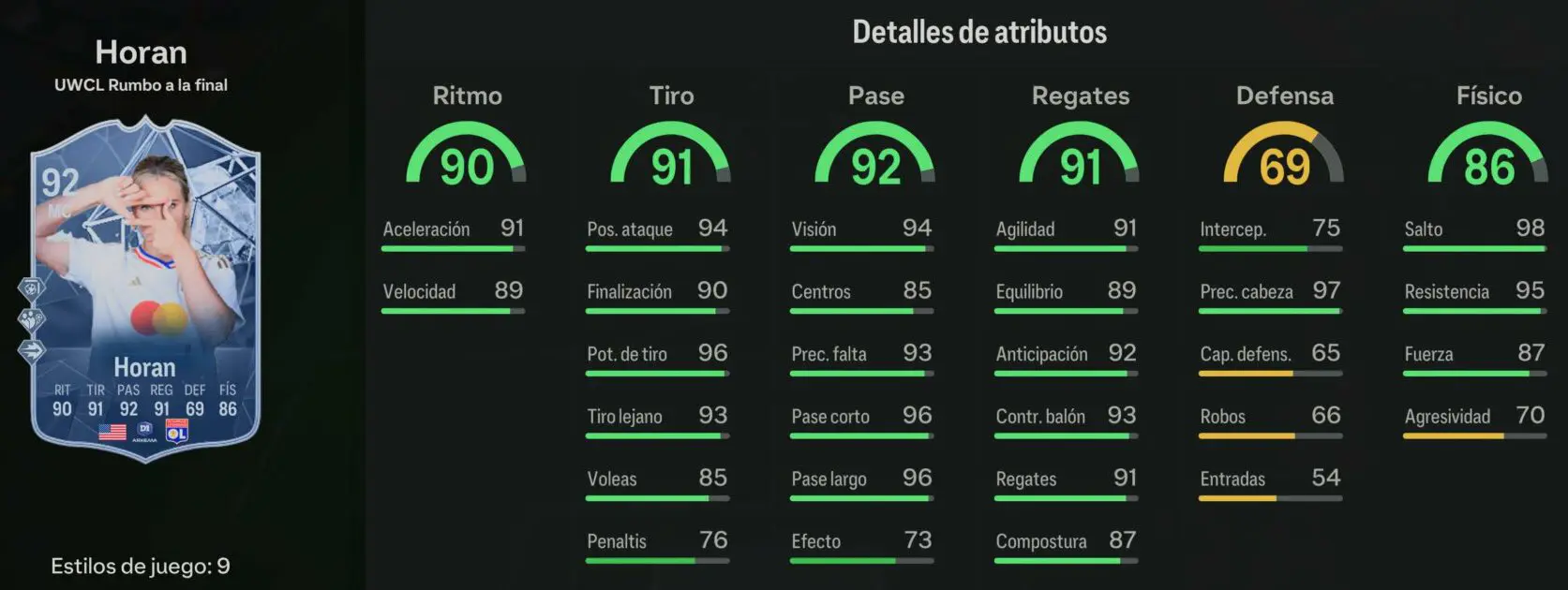Select the Penaltis 76 attribute row
This screenshot has height=590, width=1568.
coord(657,545)
